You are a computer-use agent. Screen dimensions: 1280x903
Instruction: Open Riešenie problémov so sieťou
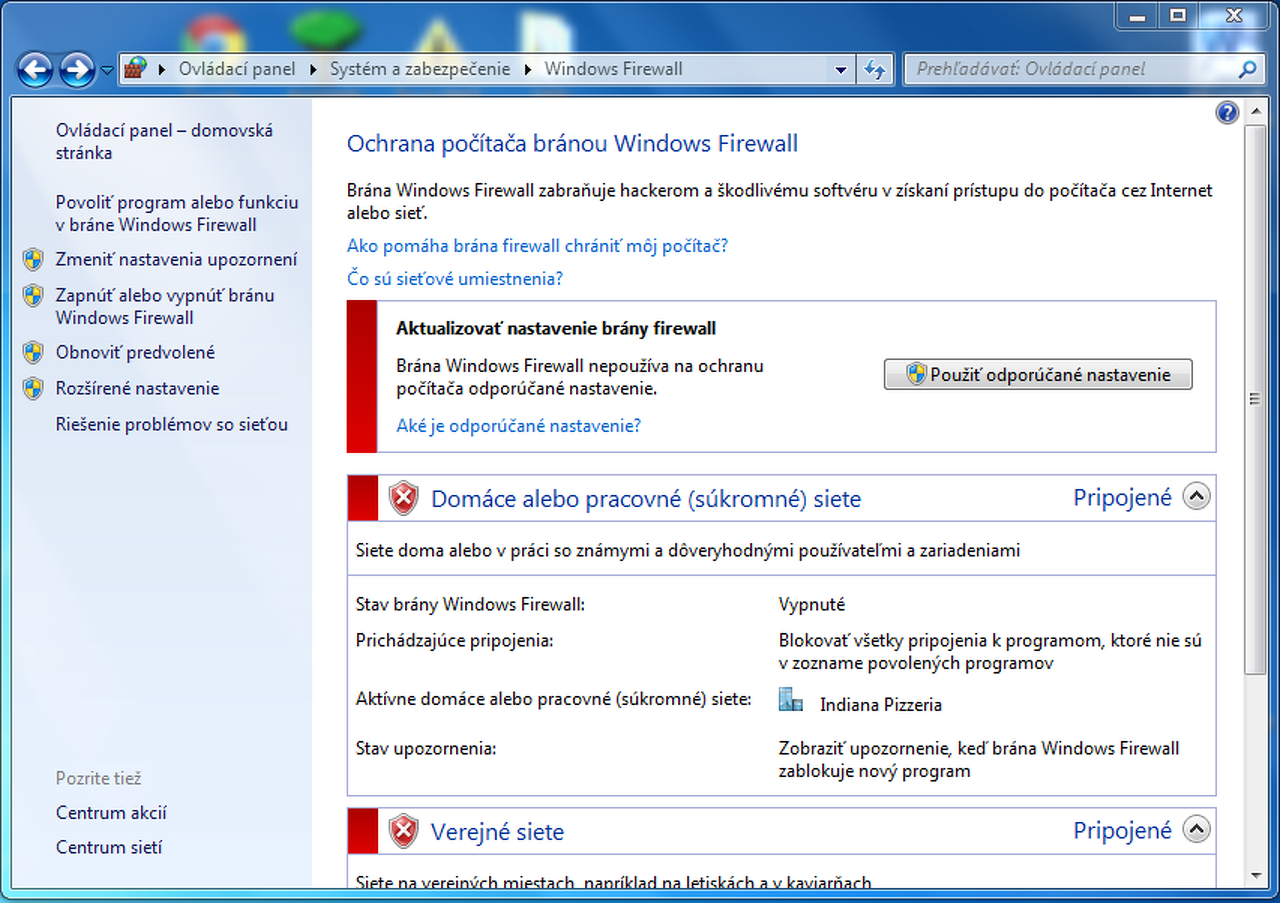point(172,424)
